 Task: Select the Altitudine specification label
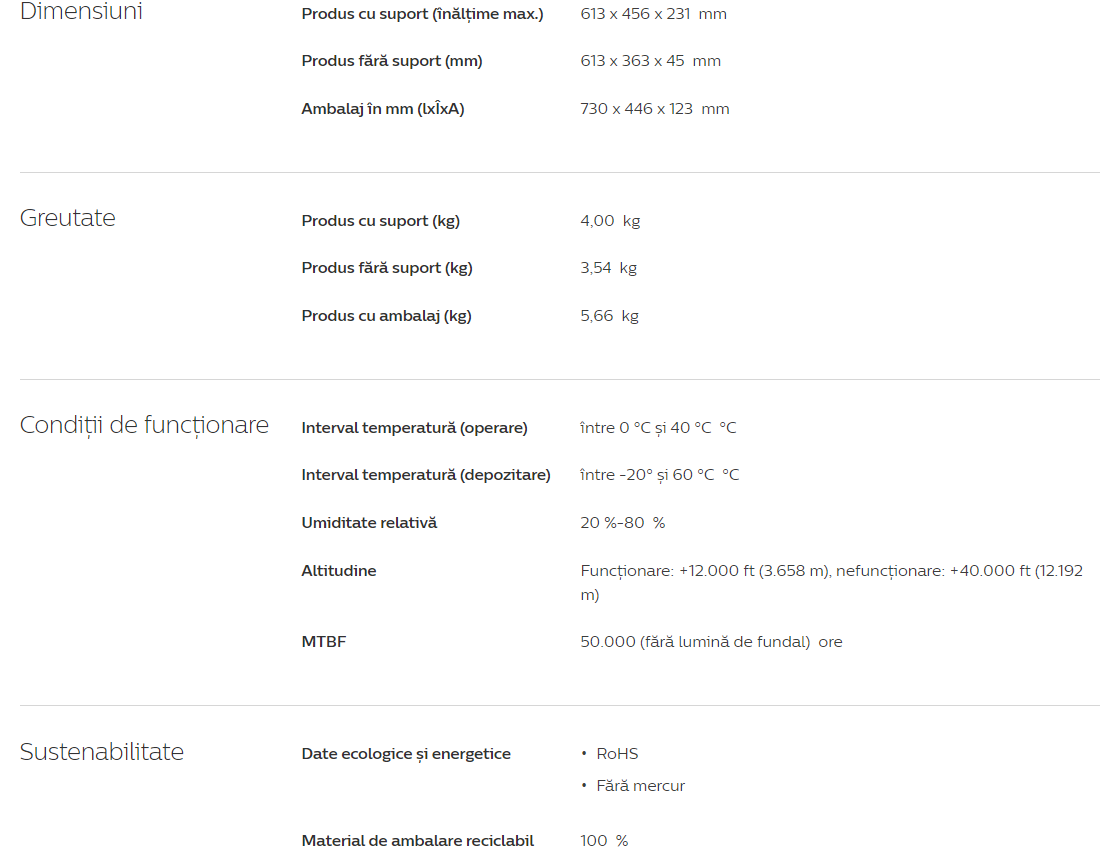[x=339, y=571]
